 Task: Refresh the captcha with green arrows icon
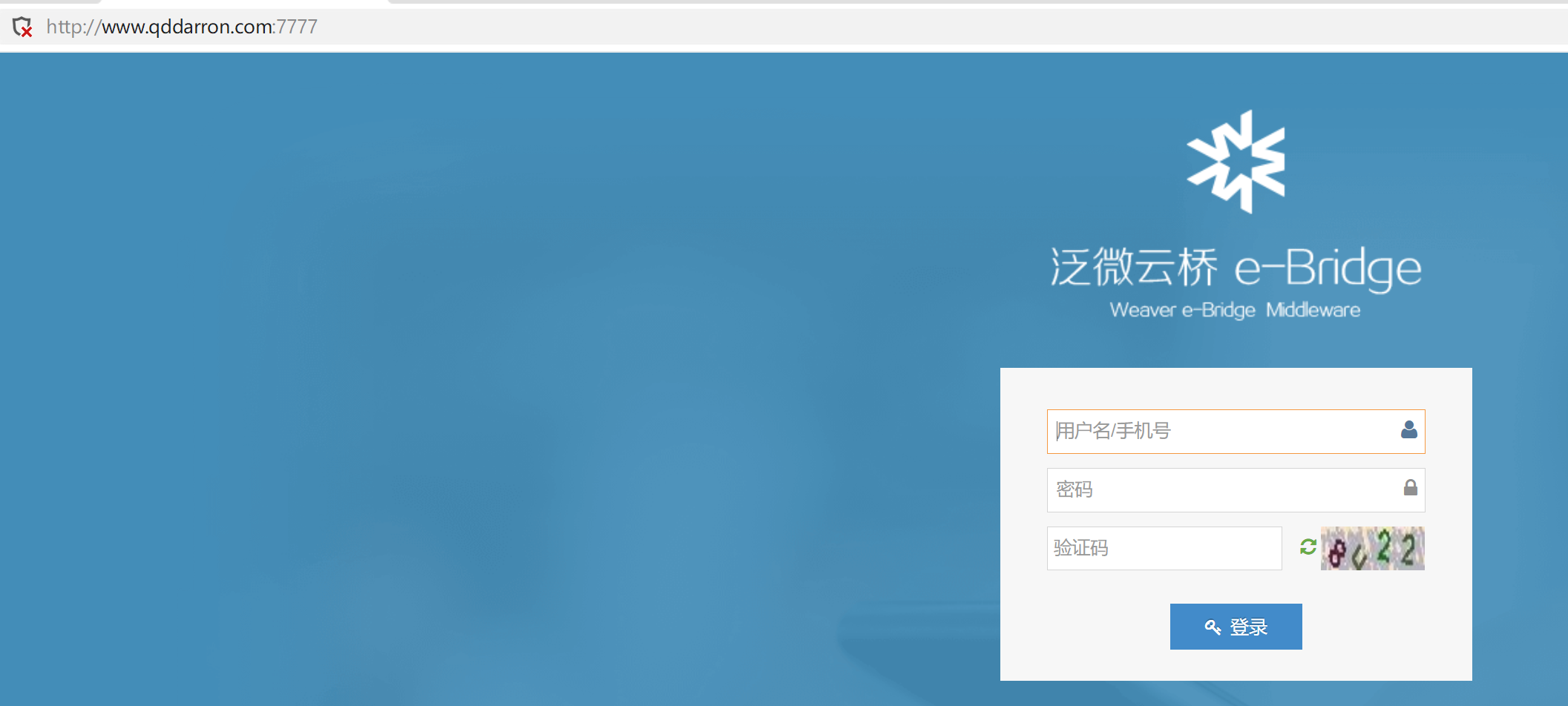point(1308,547)
